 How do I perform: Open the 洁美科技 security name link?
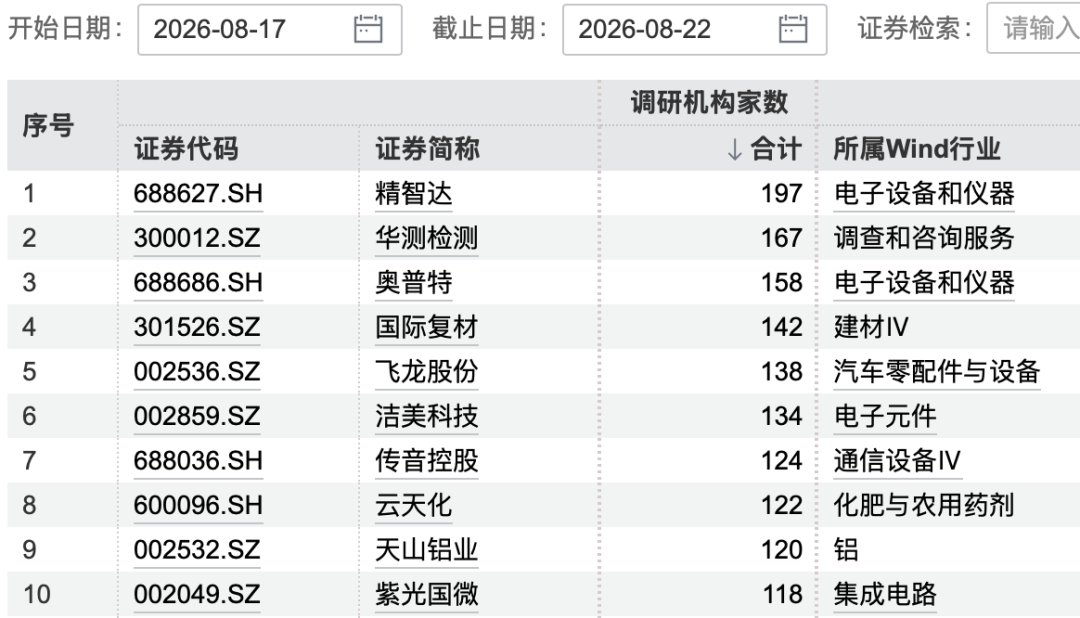(426, 416)
